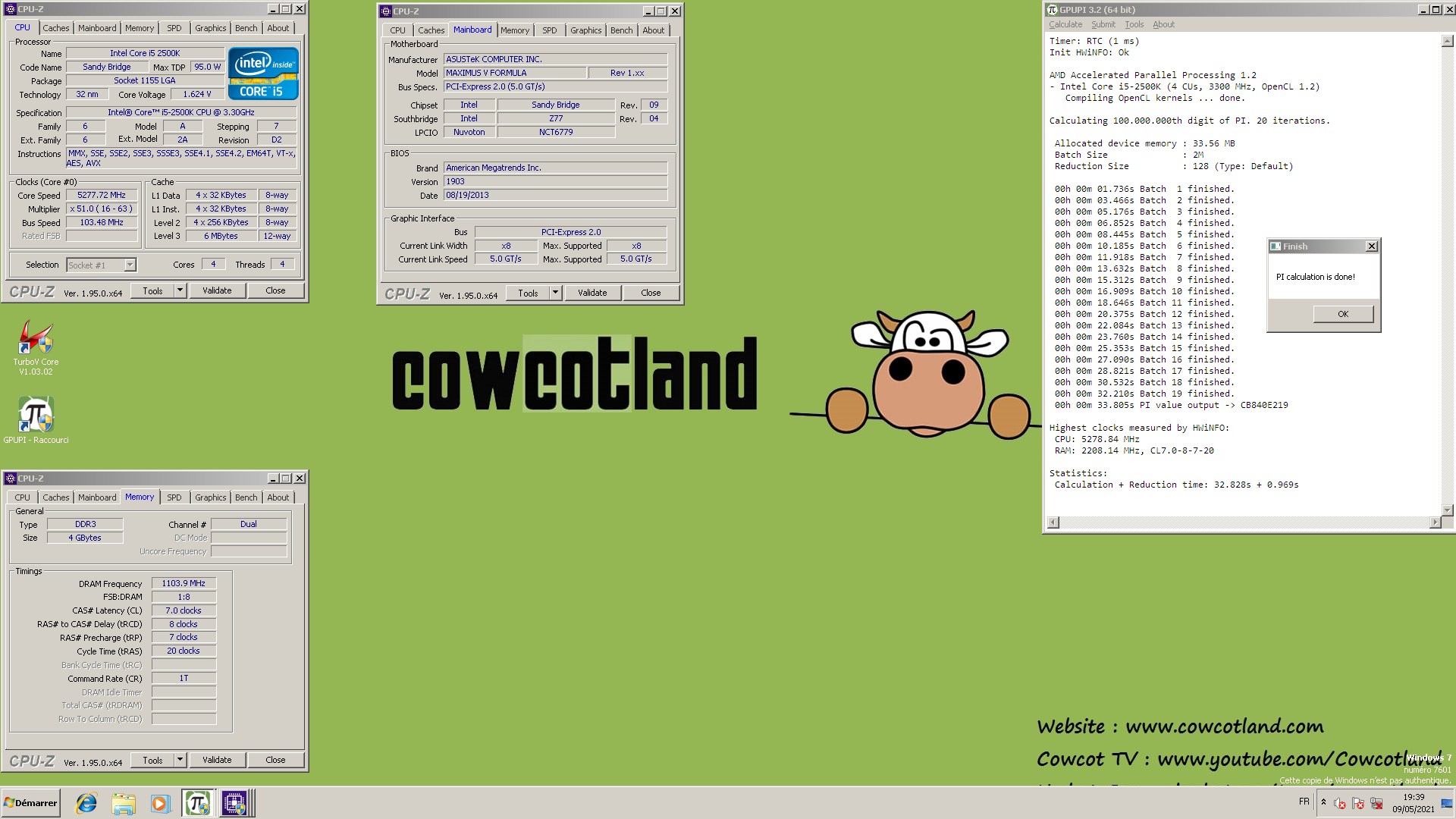
Task: Launch Internet Explorer from the taskbar
Action: click(86, 803)
